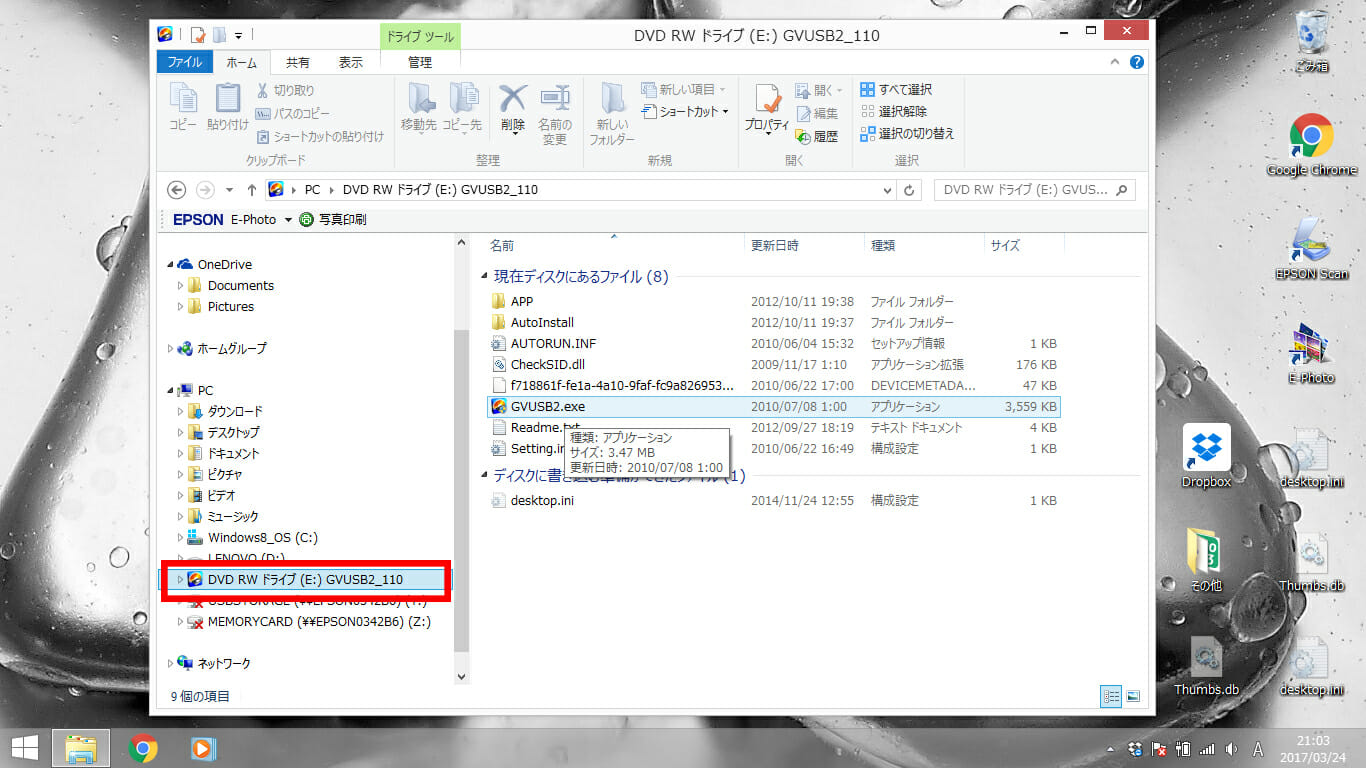This screenshot has height=768, width=1366.
Task: Click Edit (編集) in the ribbon
Action: tap(817, 114)
